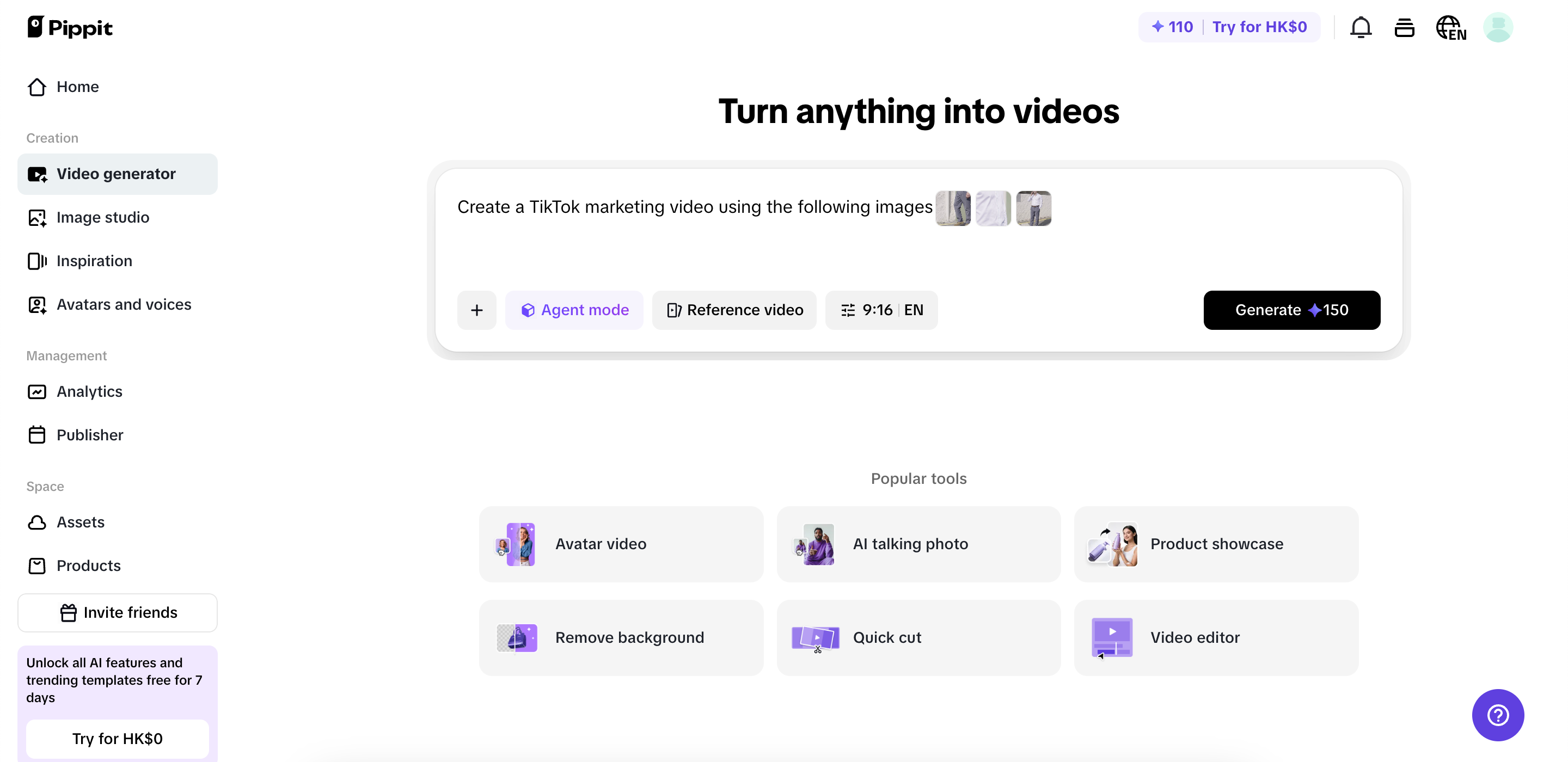This screenshot has height=762, width=1568.
Task: Open the Products section
Action: tap(88, 566)
